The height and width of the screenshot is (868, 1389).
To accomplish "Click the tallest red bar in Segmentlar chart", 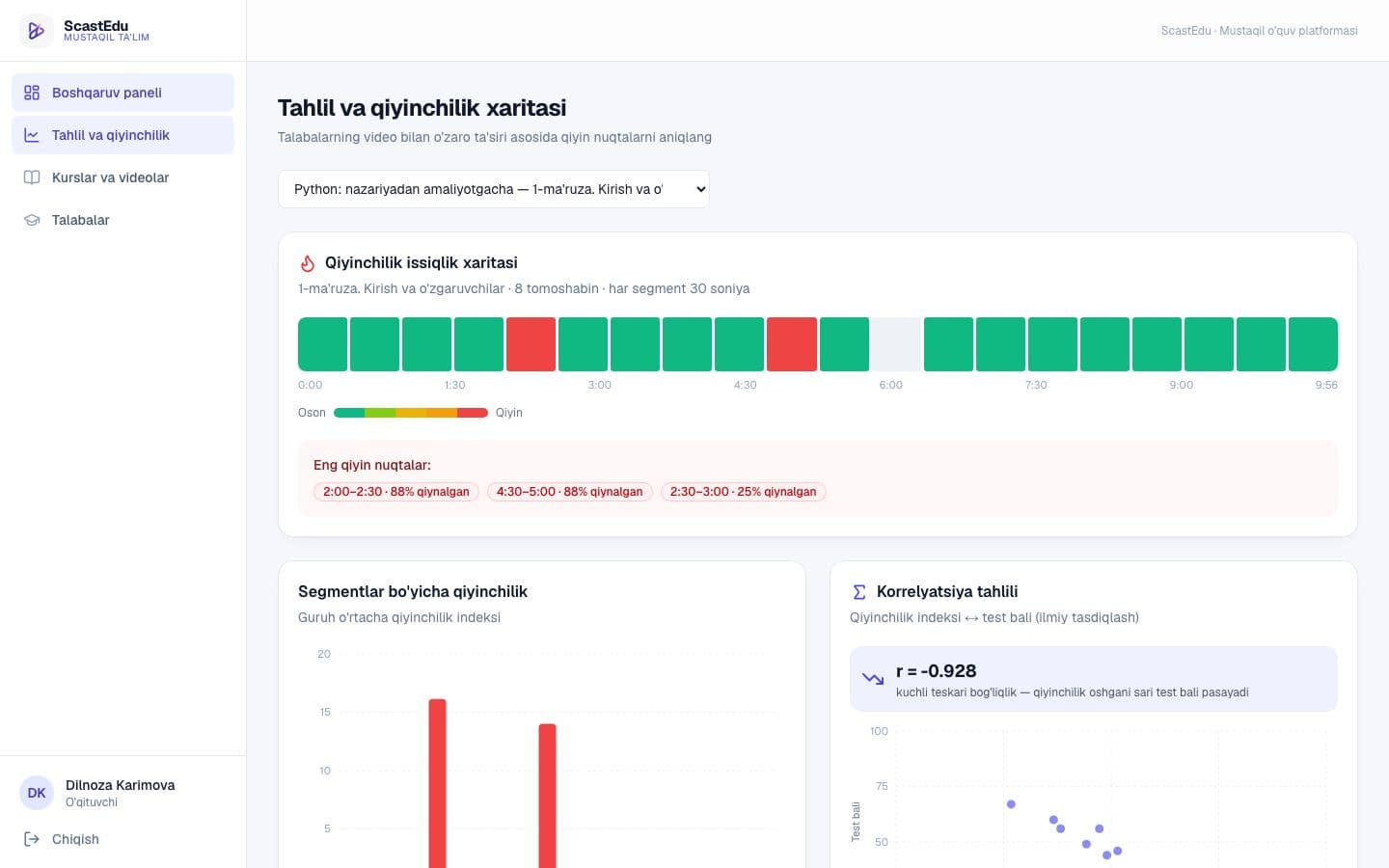I will pos(437,783).
